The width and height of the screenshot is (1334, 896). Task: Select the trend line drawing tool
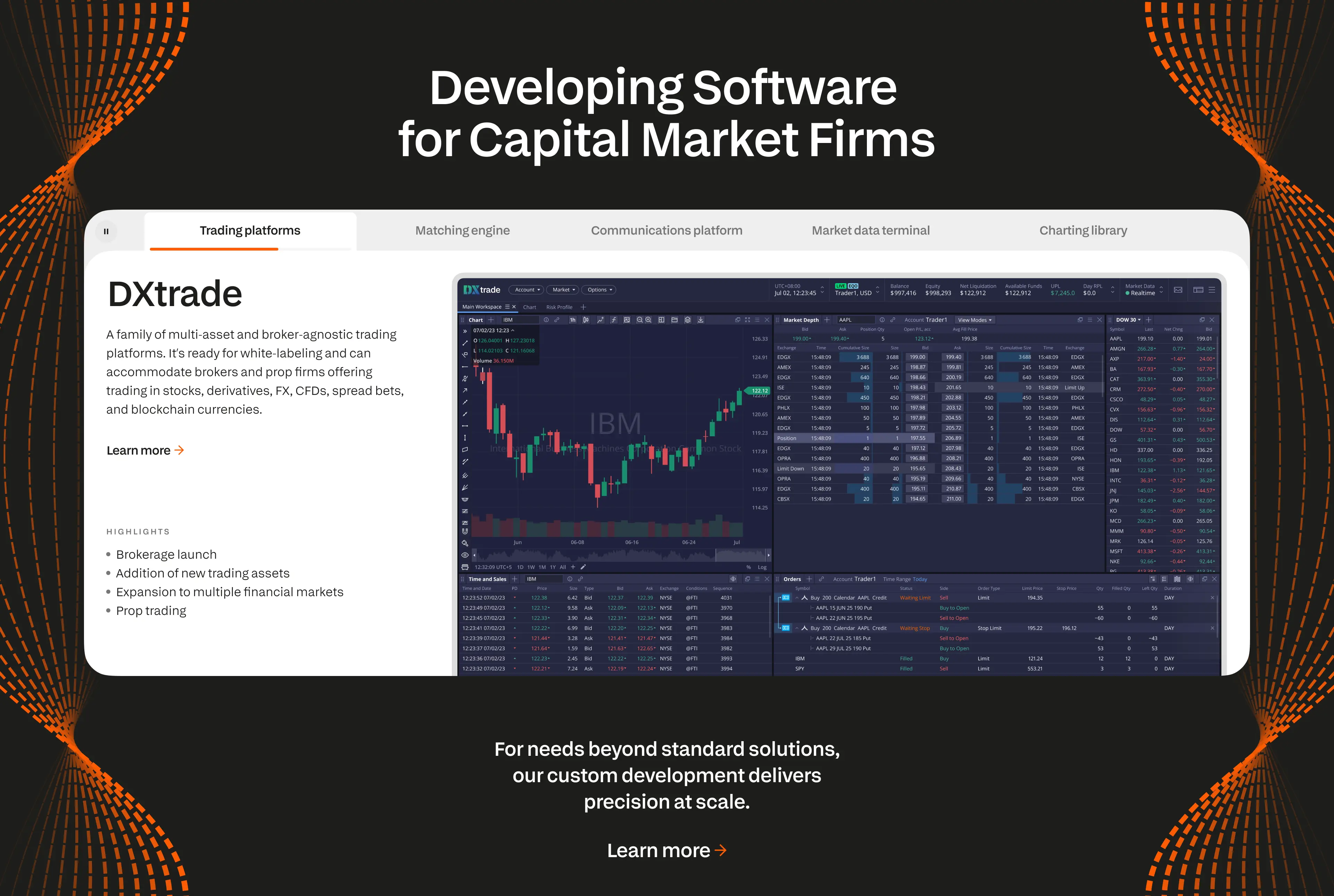[x=466, y=343]
